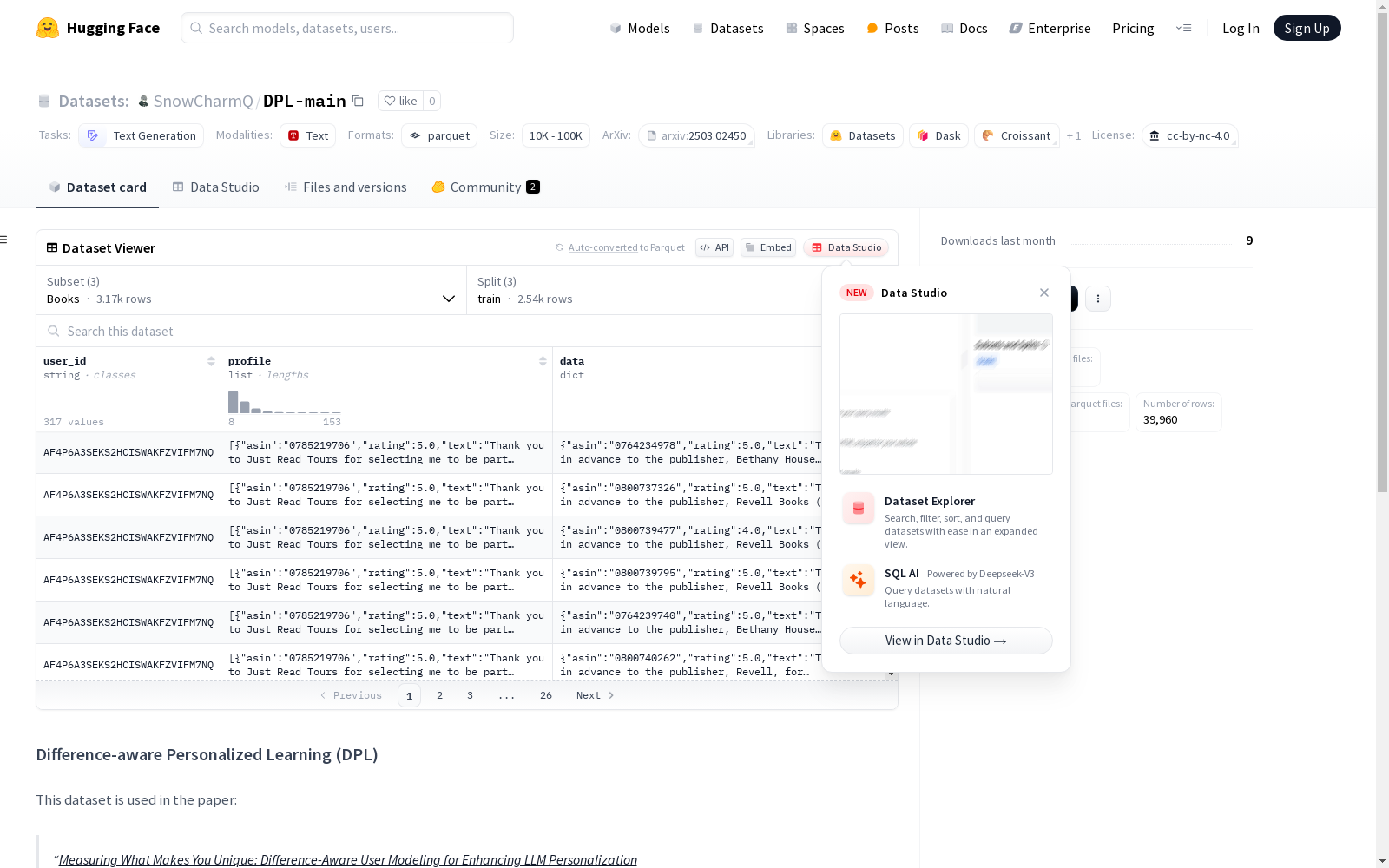Open the Data Studio tab
The width and height of the screenshot is (1389, 868).
click(215, 187)
